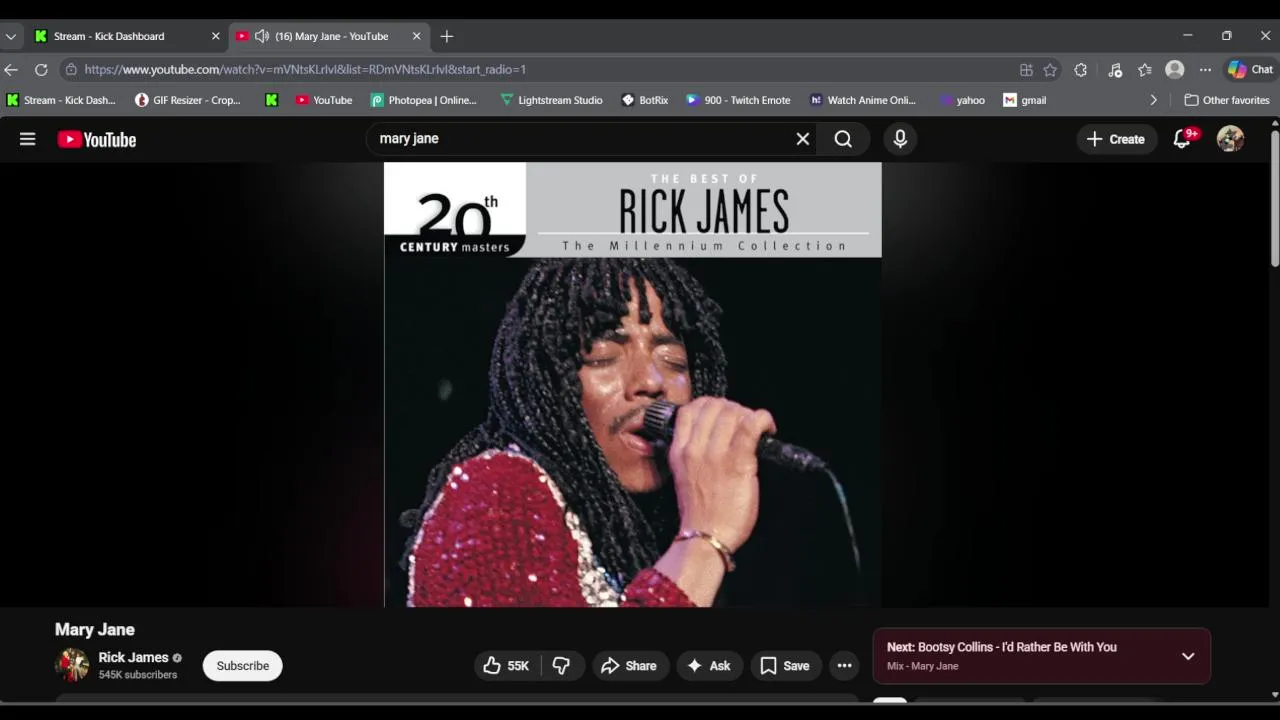Image resolution: width=1280 pixels, height=720 pixels.
Task: Open the Create menu
Action: [x=1116, y=139]
